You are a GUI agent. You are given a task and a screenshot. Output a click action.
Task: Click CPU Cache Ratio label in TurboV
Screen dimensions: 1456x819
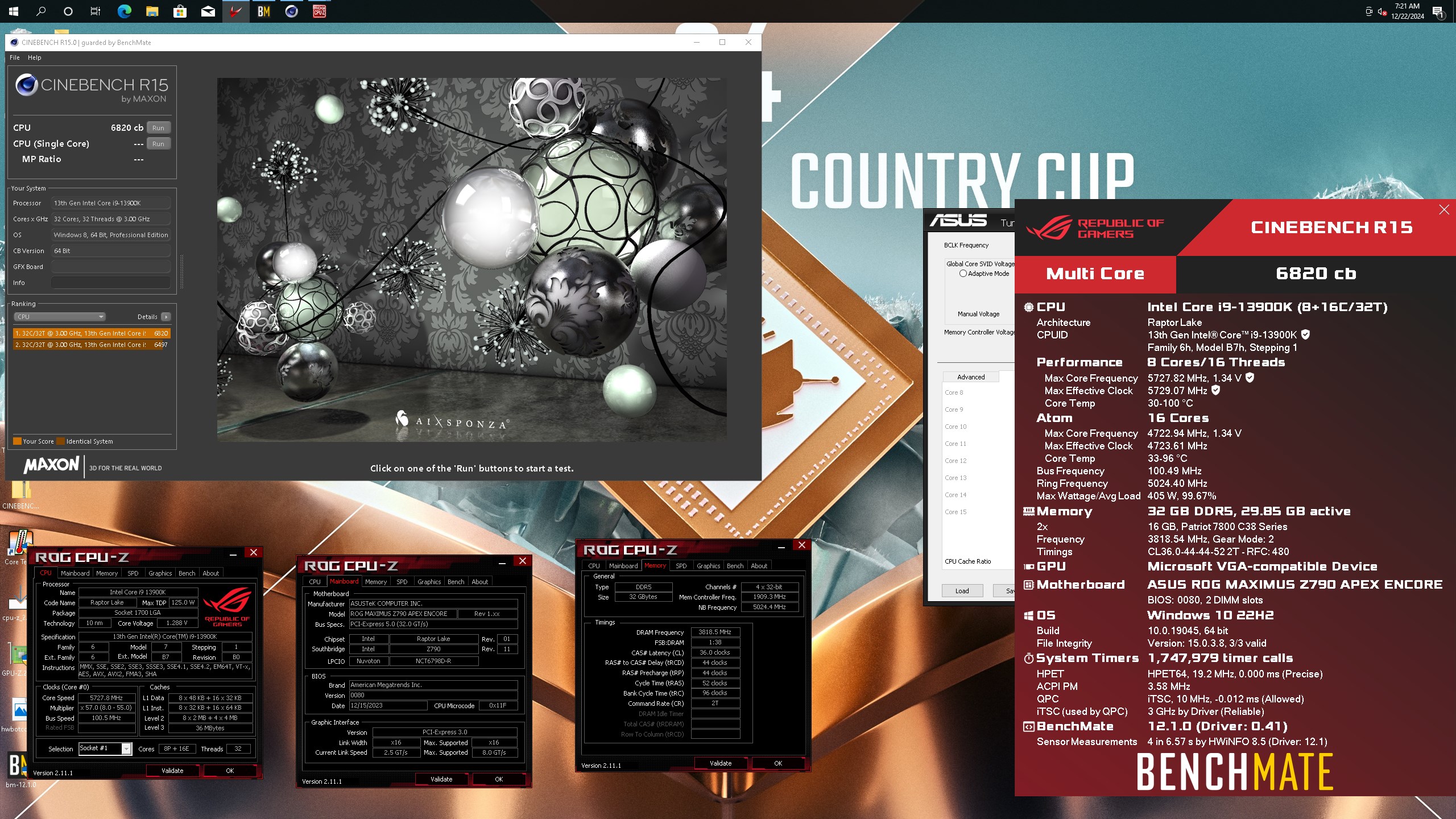click(967, 561)
